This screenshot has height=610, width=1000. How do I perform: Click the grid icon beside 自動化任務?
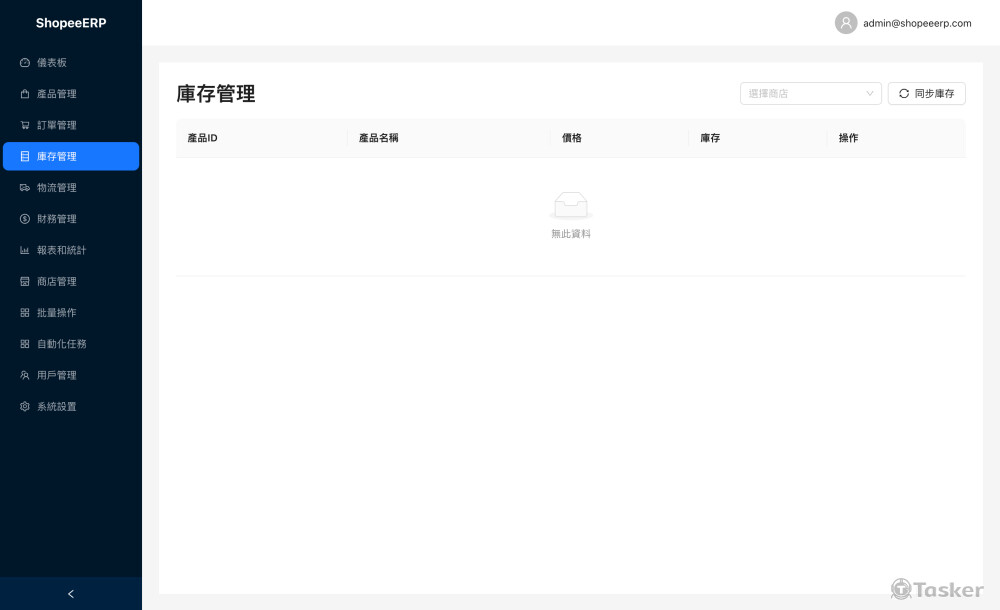click(x=25, y=344)
